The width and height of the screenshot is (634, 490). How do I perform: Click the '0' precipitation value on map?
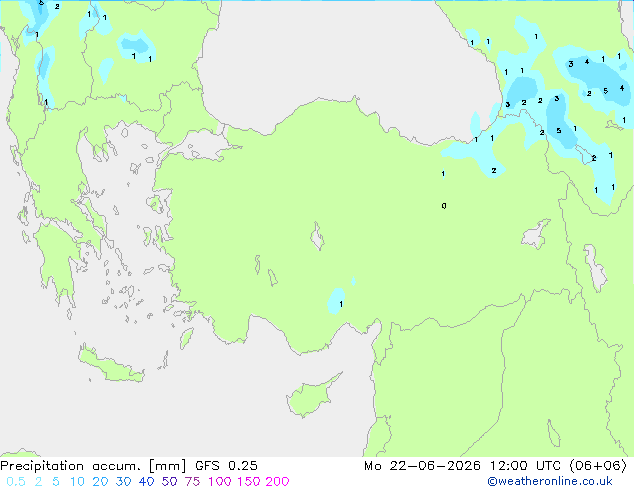(x=444, y=206)
